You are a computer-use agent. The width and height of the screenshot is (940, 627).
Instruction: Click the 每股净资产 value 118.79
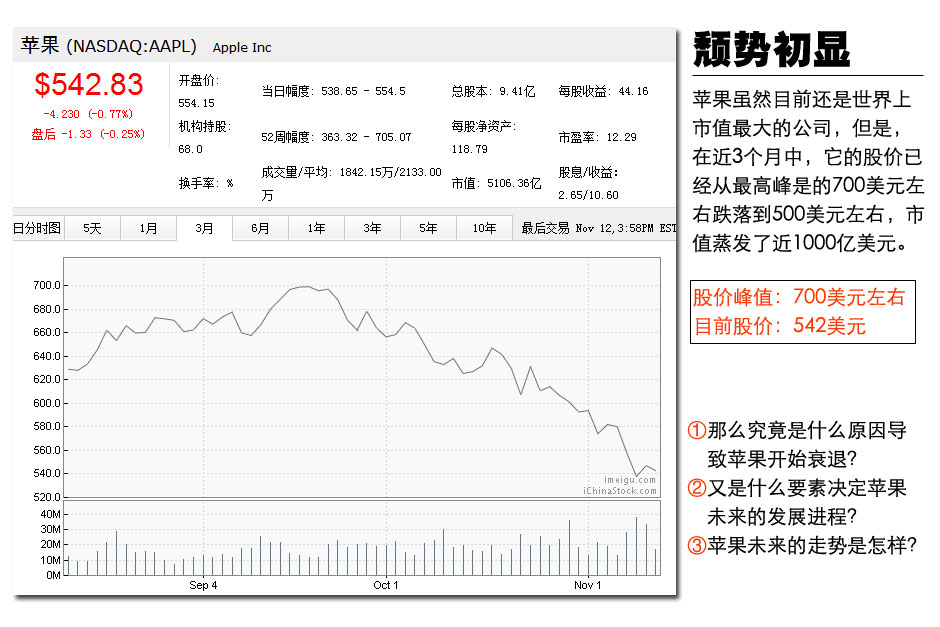pyautogui.click(x=470, y=149)
